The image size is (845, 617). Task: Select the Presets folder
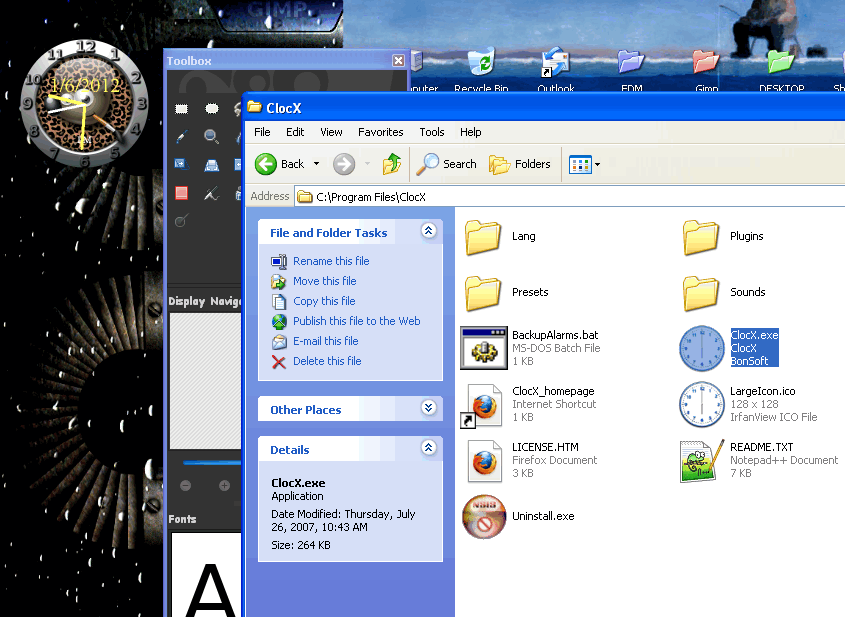click(x=483, y=293)
